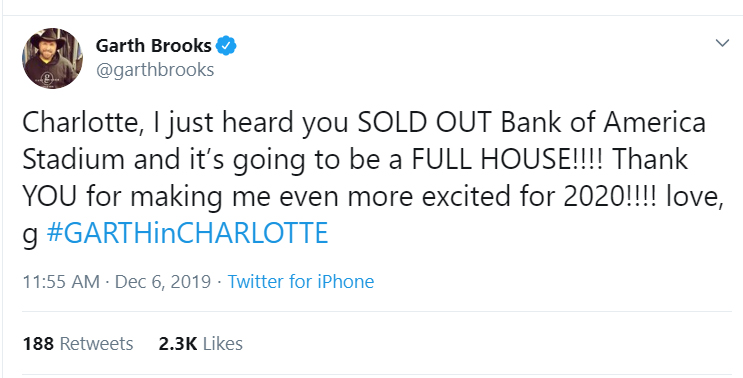
Task: Click the word love, ending the third line
Action: [x=695, y=197]
